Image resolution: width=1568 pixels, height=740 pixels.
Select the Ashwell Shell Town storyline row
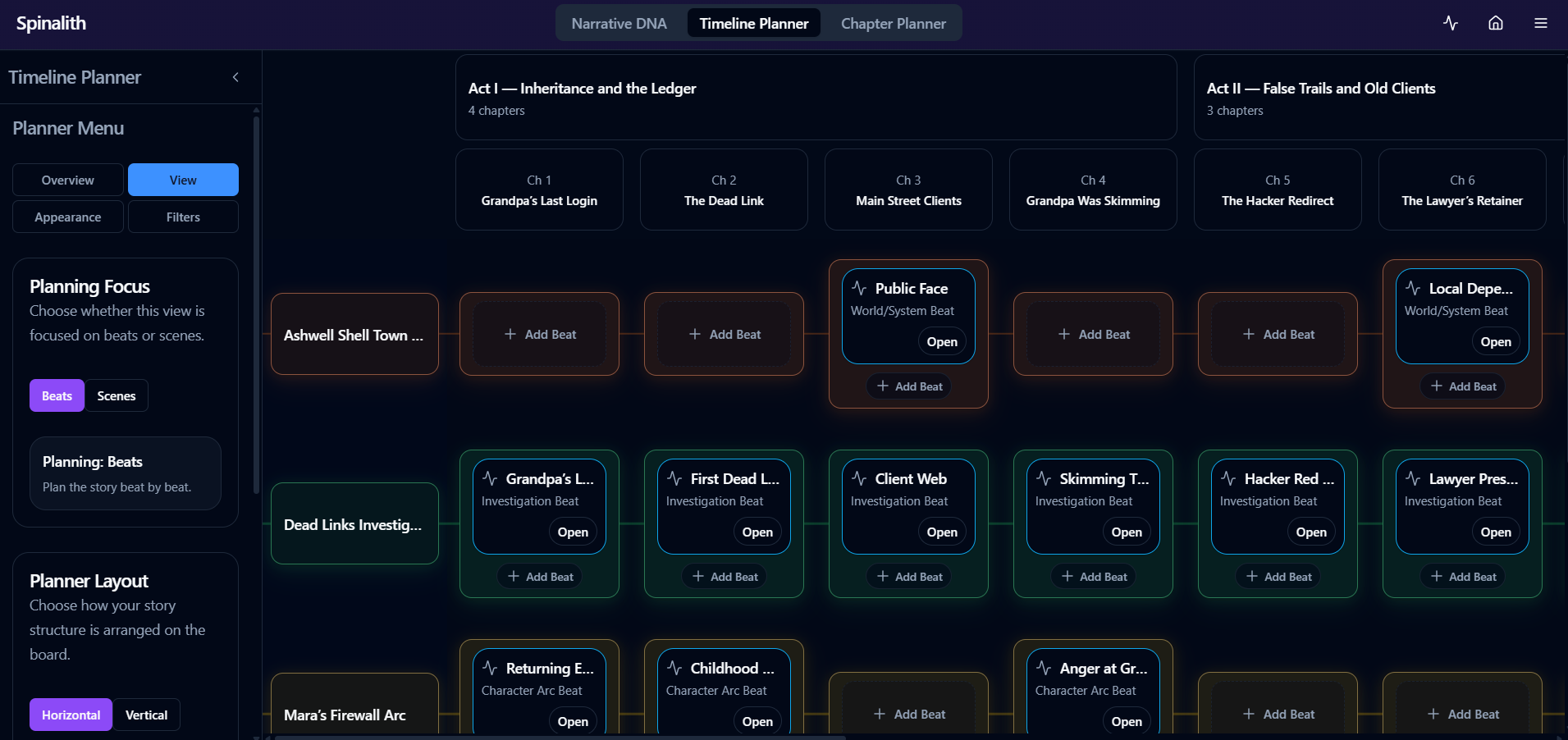[354, 334]
